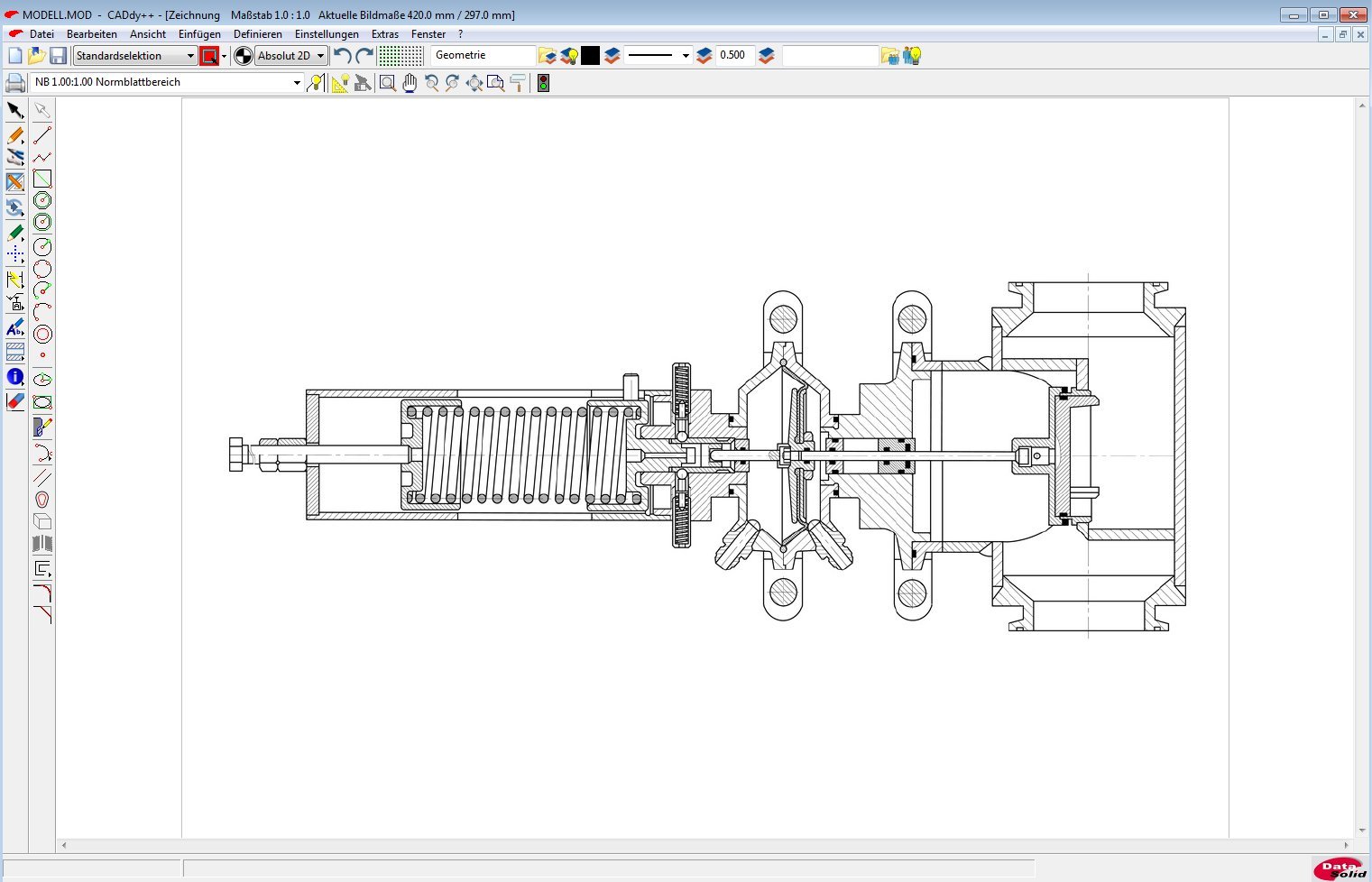Click the vertical scrollbar down arrow
1372x882 pixels.
(x=1362, y=831)
